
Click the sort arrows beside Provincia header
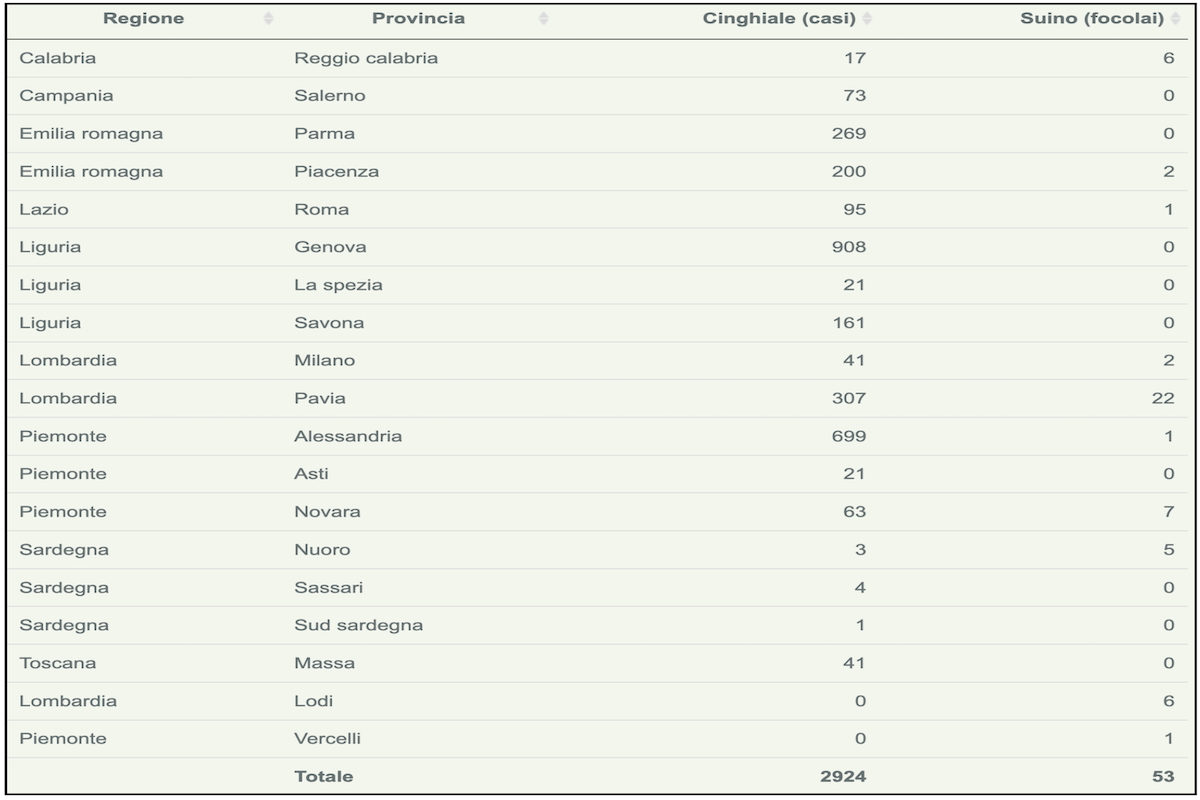click(x=543, y=19)
